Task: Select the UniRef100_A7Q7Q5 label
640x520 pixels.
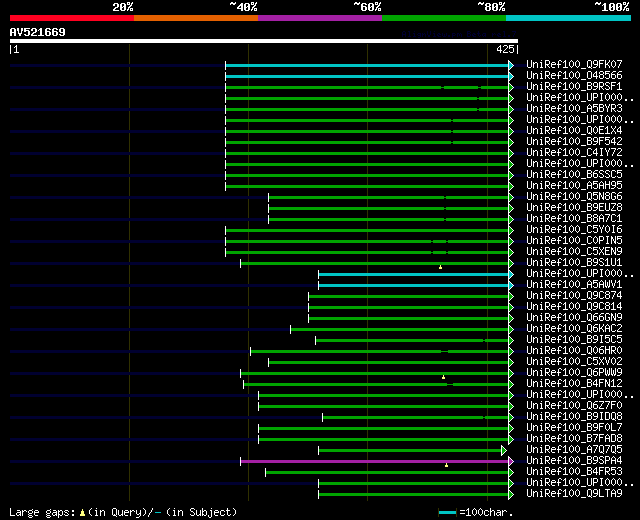Action: 574,450
